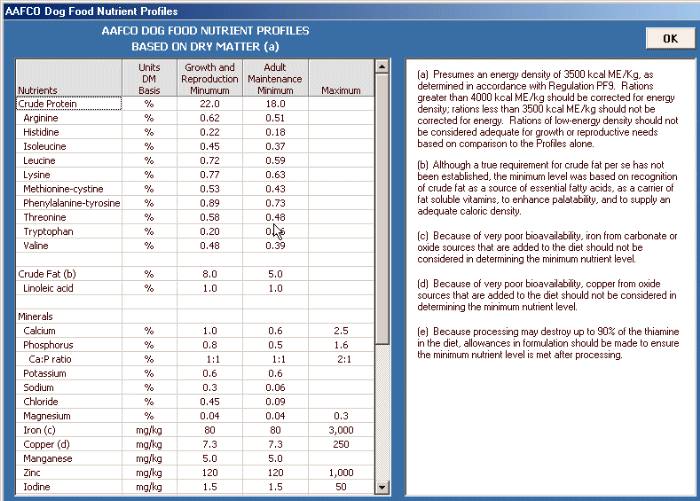Select the Ca:P ratio row label
Screen dimensions: 700x501
tap(50, 359)
